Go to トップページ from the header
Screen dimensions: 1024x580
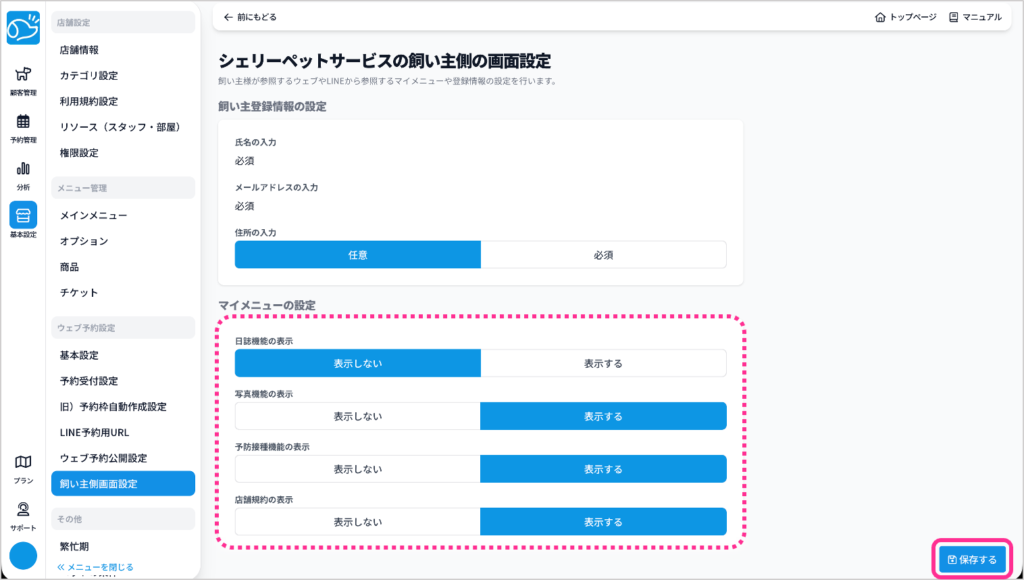pyautogui.click(x=905, y=17)
